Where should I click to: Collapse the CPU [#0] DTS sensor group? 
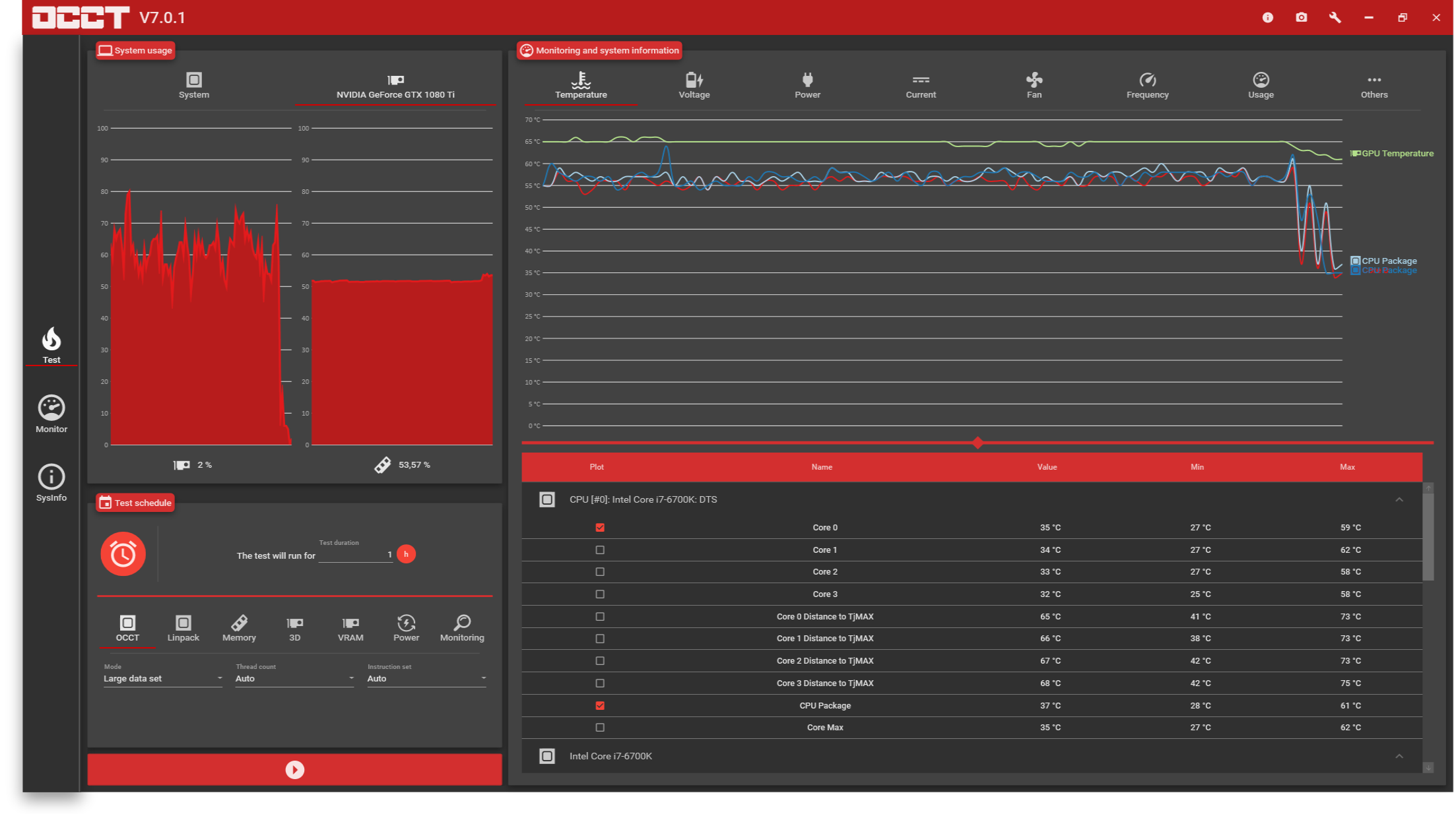(1399, 499)
